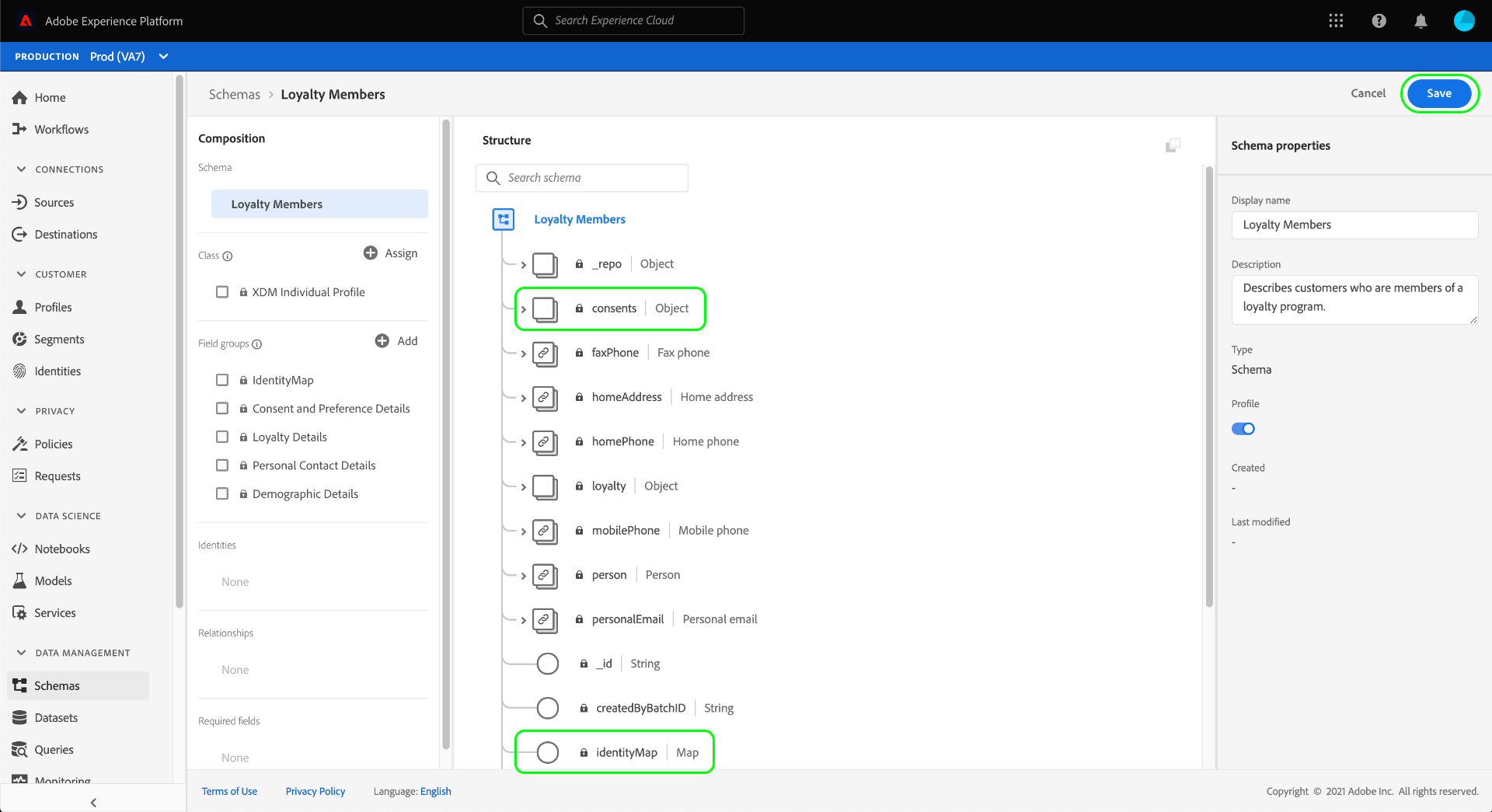Screen dimensions: 1492x812
Task: Expand the loyalty field chevron
Action: (x=524, y=487)
